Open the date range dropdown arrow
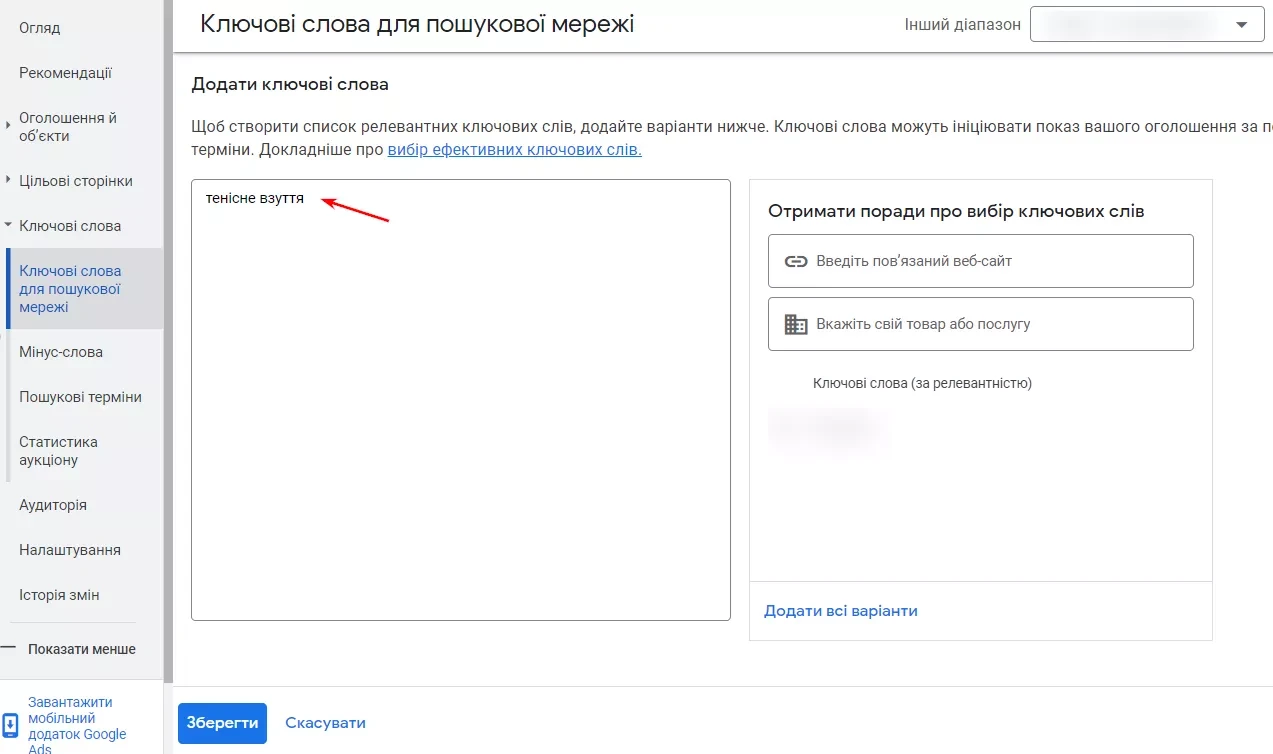The height and width of the screenshot is (754, 1273). click(x=1242, y=25)
